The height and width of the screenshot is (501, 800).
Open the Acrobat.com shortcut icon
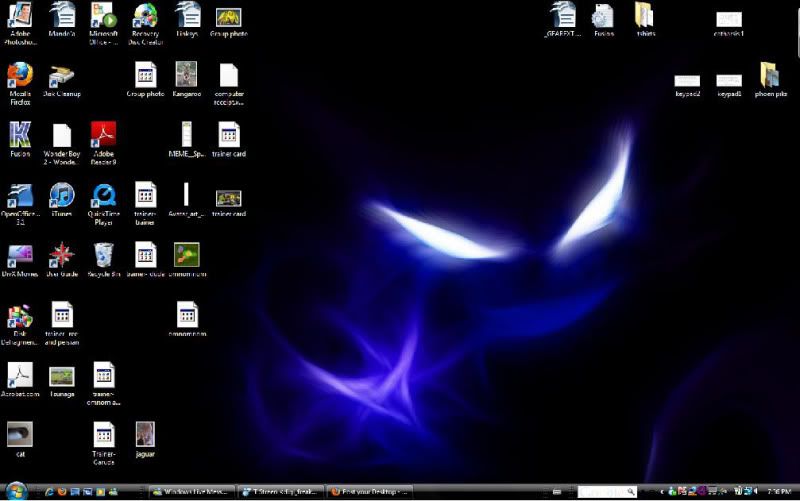pos(20,375)
